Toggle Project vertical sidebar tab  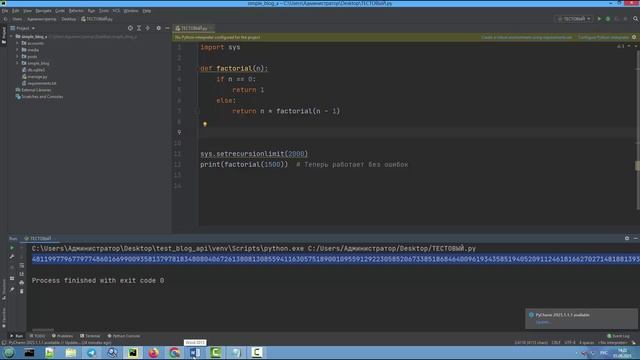pyautogui.click(x=3, y=35)
